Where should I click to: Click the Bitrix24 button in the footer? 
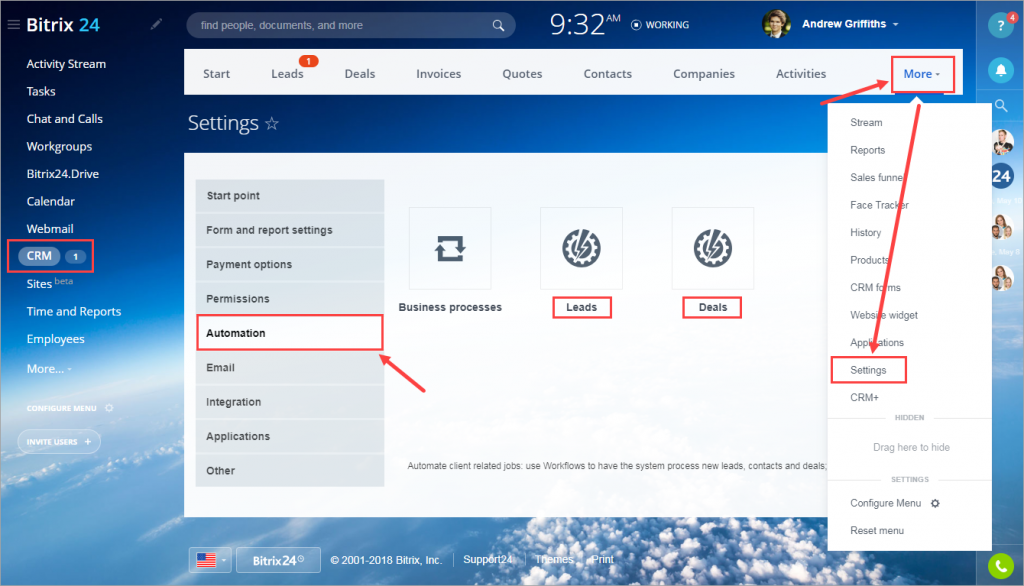[278, 560]
